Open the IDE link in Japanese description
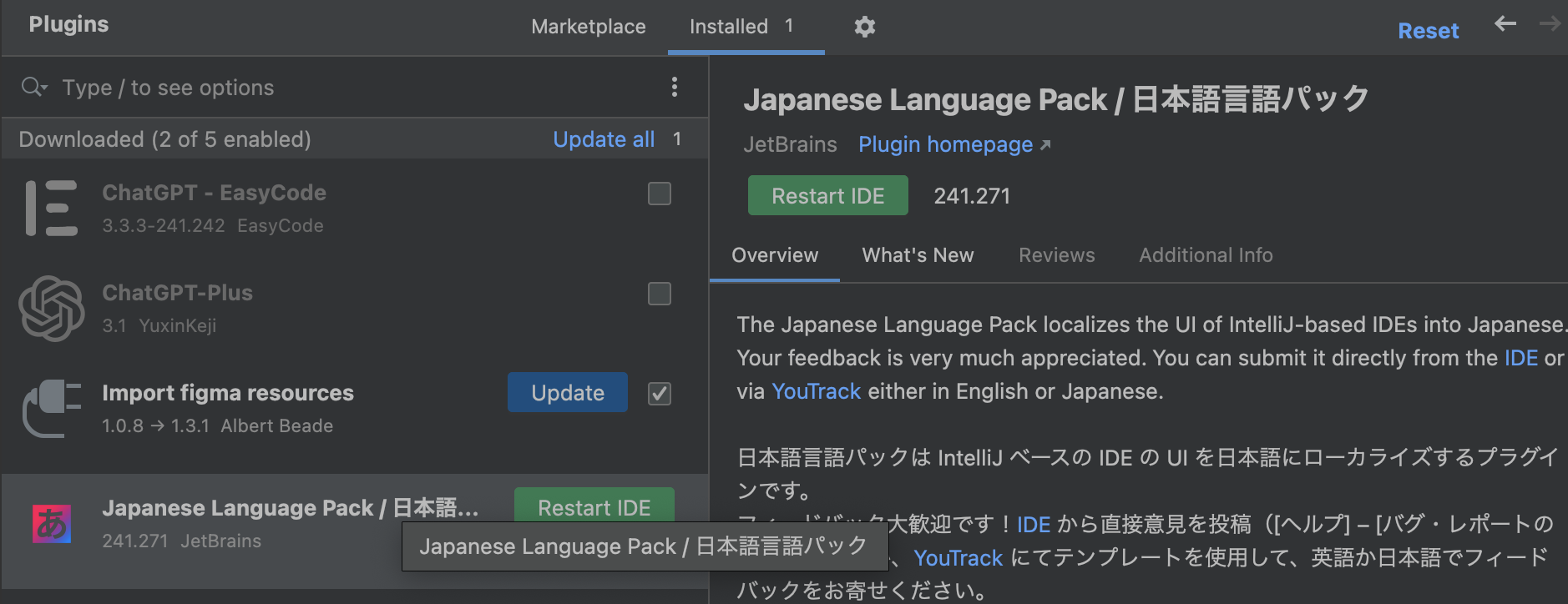 click(1034, 525)
